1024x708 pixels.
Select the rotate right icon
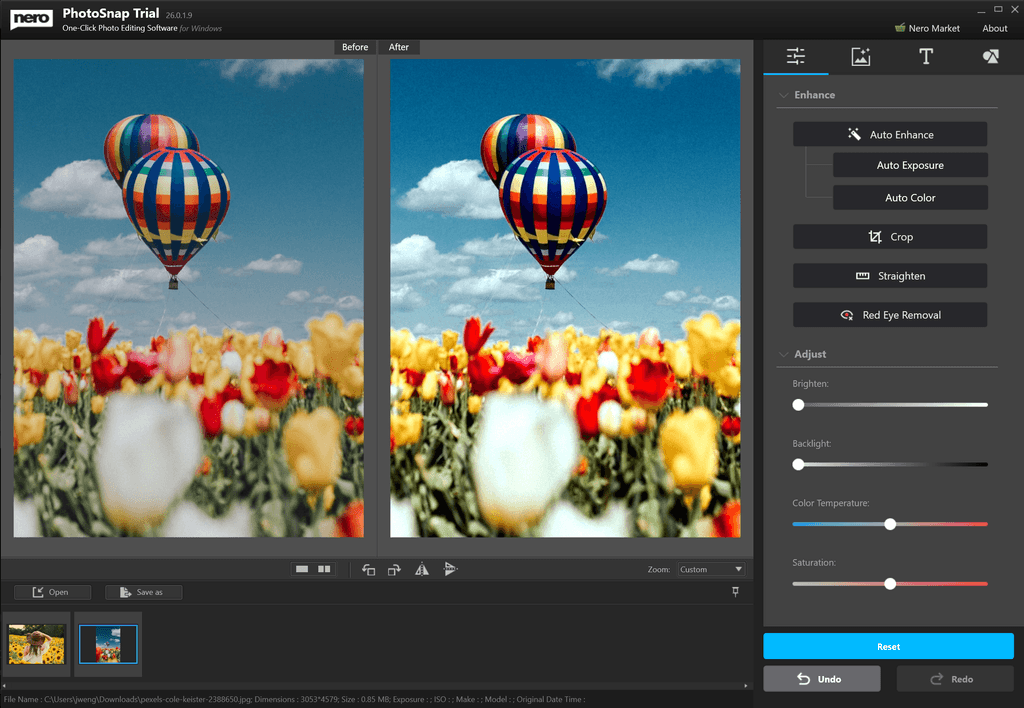(394, 569)
